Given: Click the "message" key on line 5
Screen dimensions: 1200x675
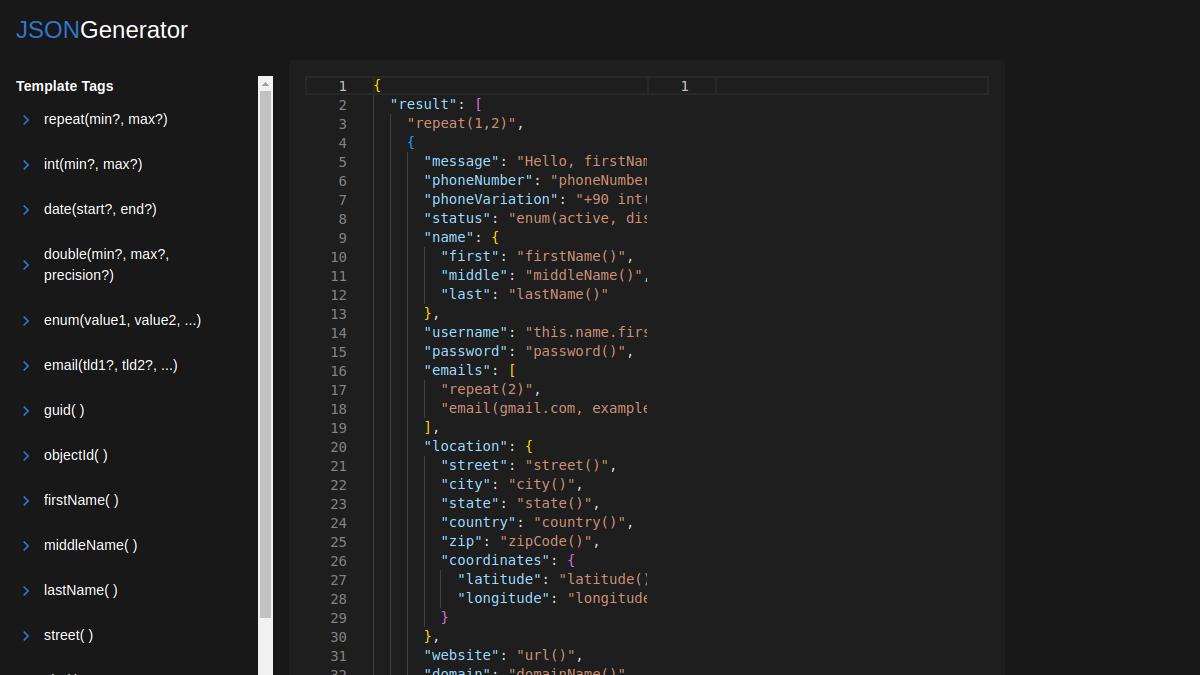Looking at the screenshot, I should pyautogui.click(x=462, y=162).
